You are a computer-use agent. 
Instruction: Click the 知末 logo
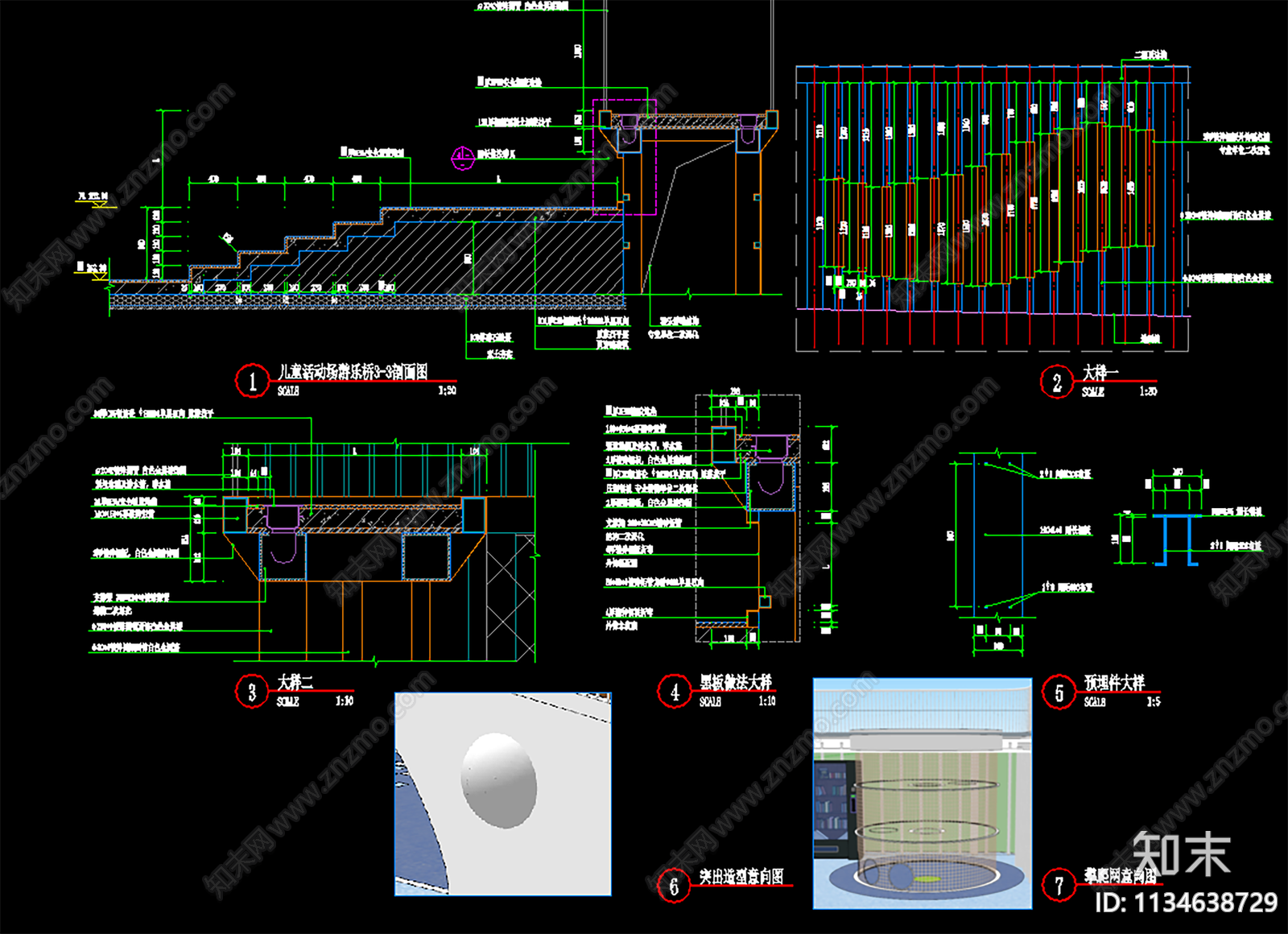(x=1182, y=855)
